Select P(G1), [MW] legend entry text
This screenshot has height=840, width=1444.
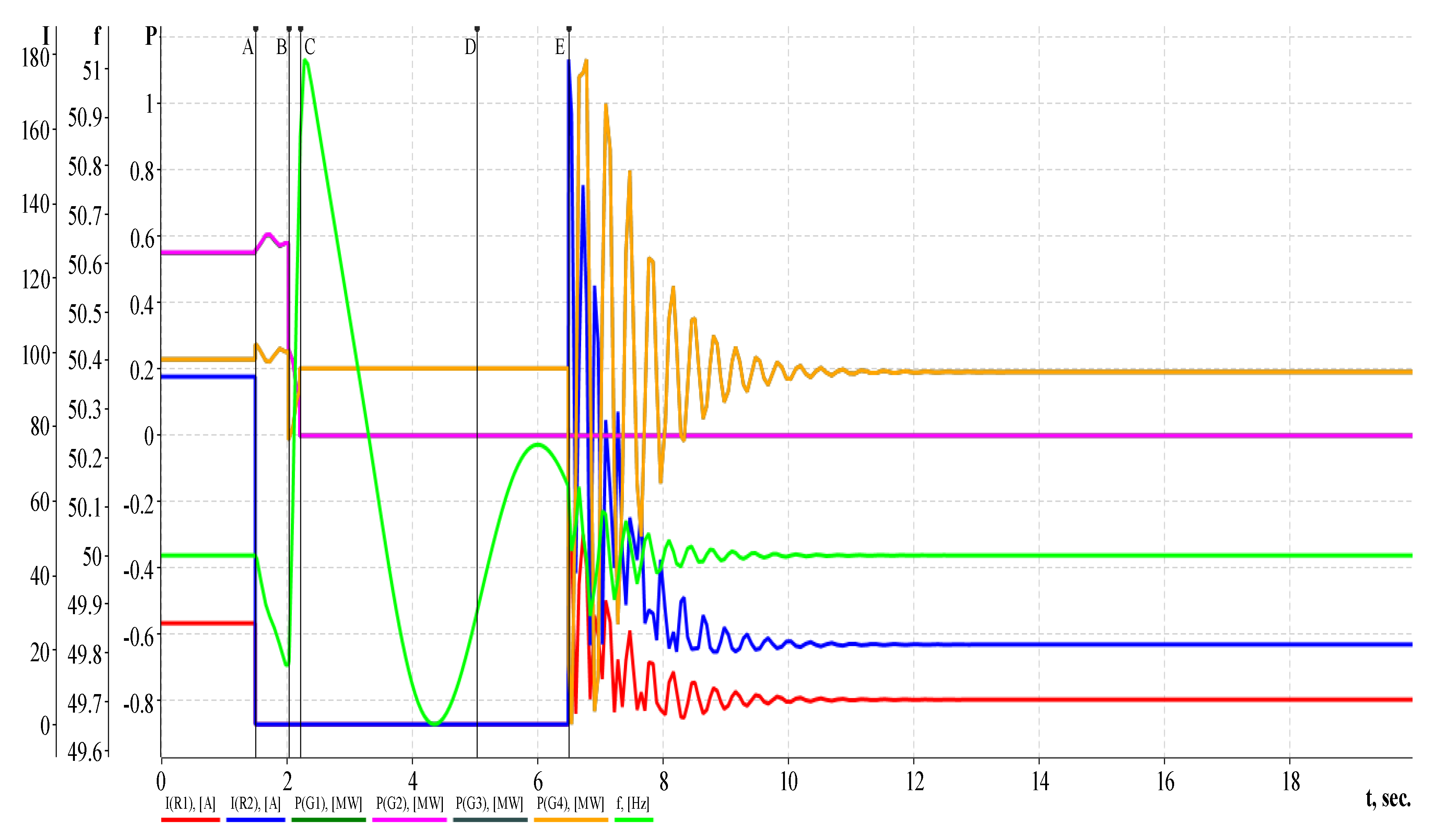328,804
